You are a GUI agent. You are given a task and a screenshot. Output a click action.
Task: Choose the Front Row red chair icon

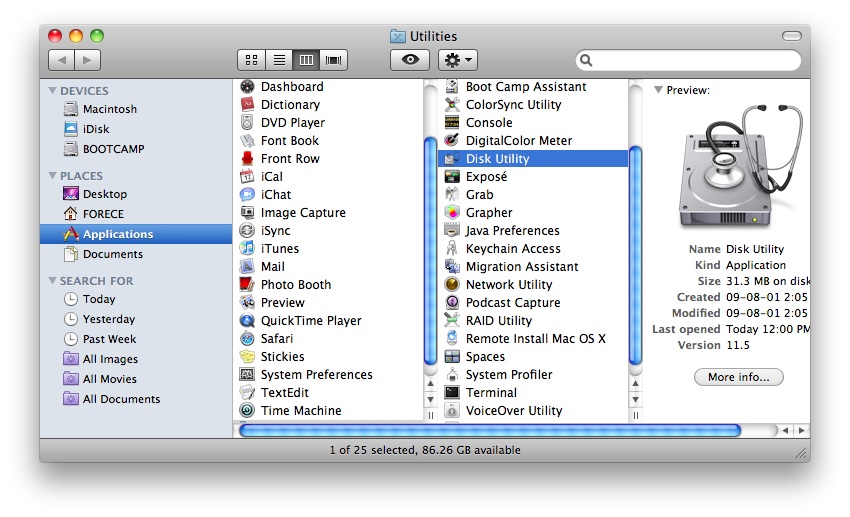pos(247,158)
